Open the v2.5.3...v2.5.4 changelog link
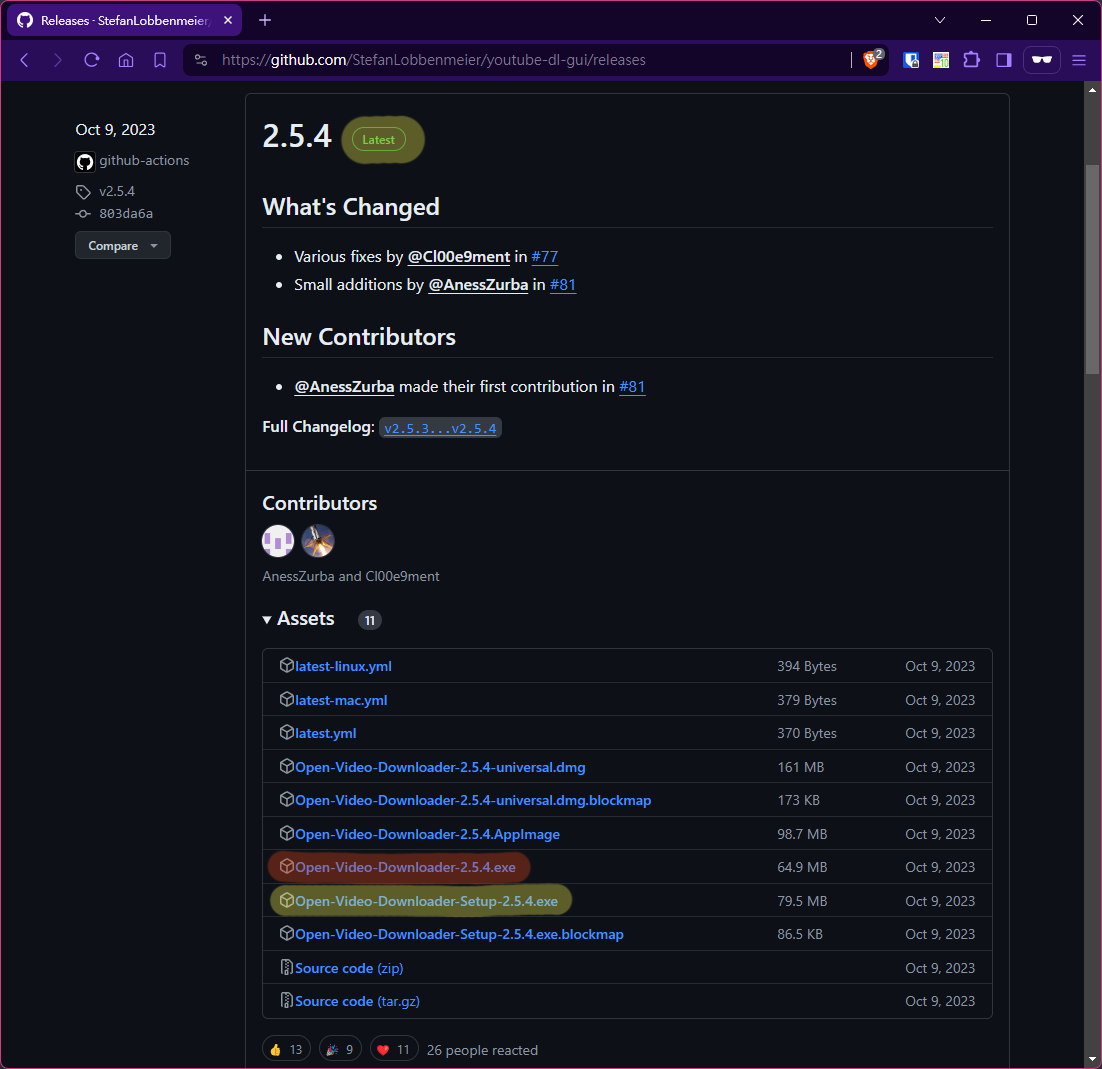Screen dimensions: 1102x1069 [440, 428]
